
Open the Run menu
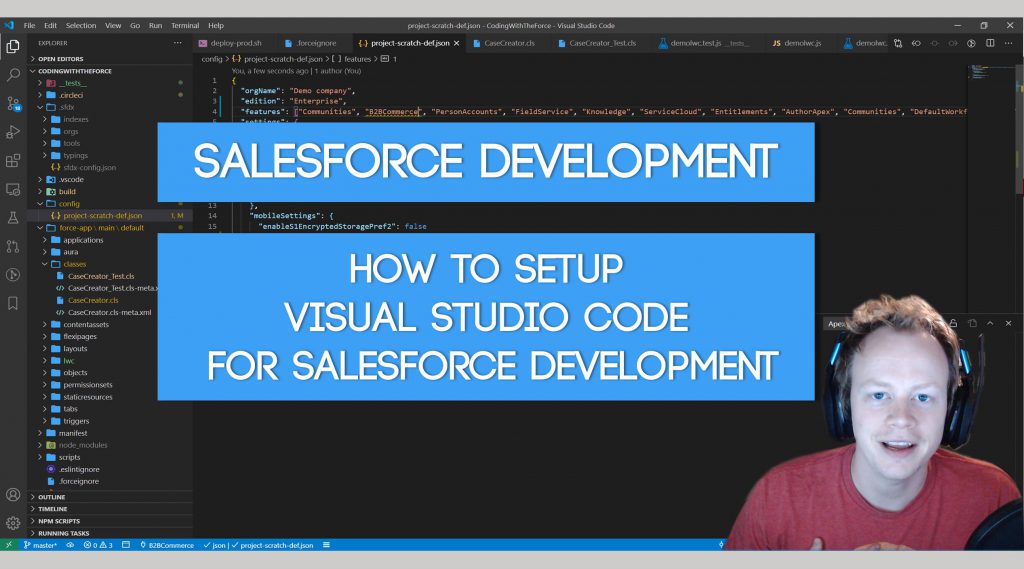point(155,25)
